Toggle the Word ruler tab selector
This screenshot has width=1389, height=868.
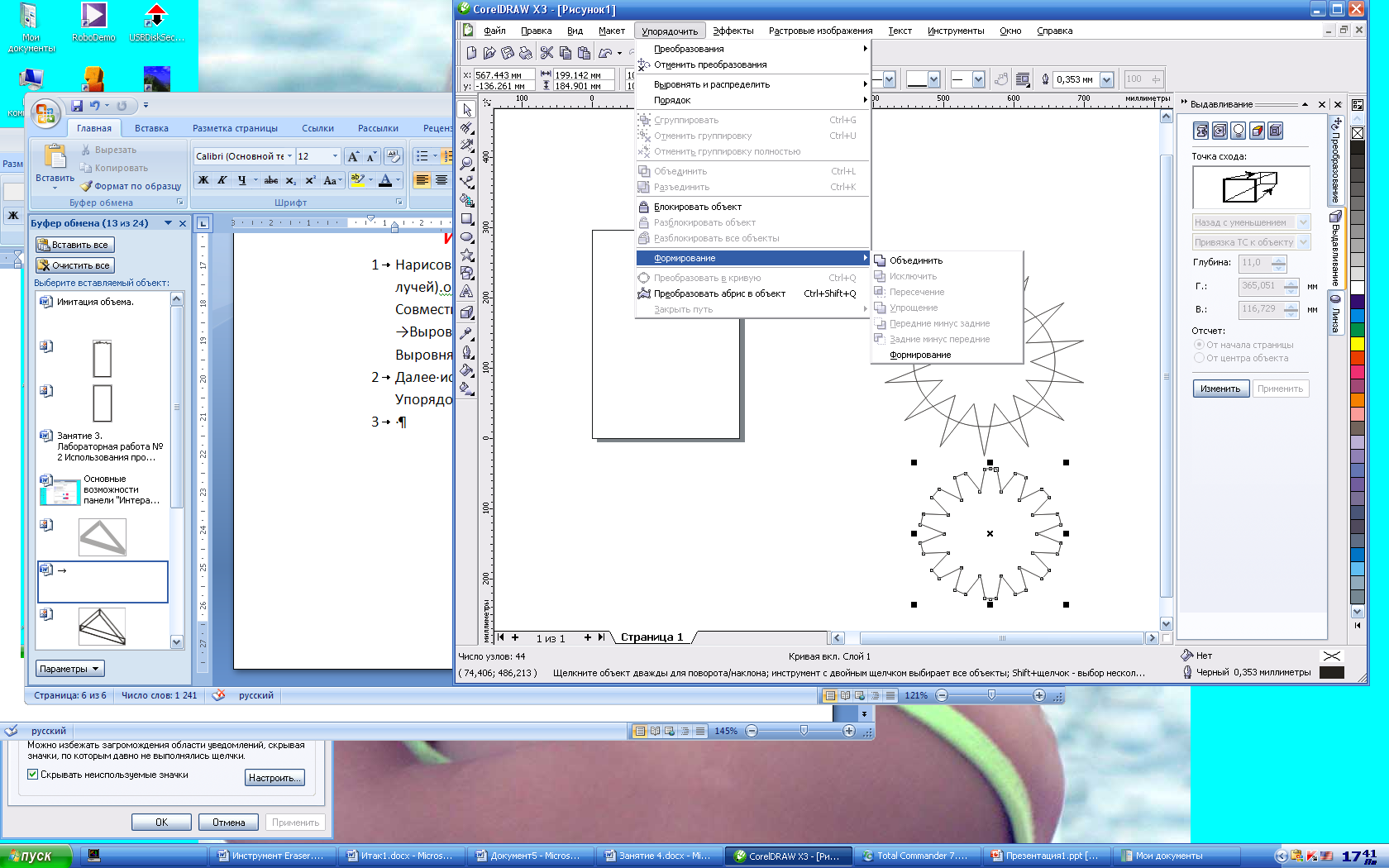click(x=203, y=223)
